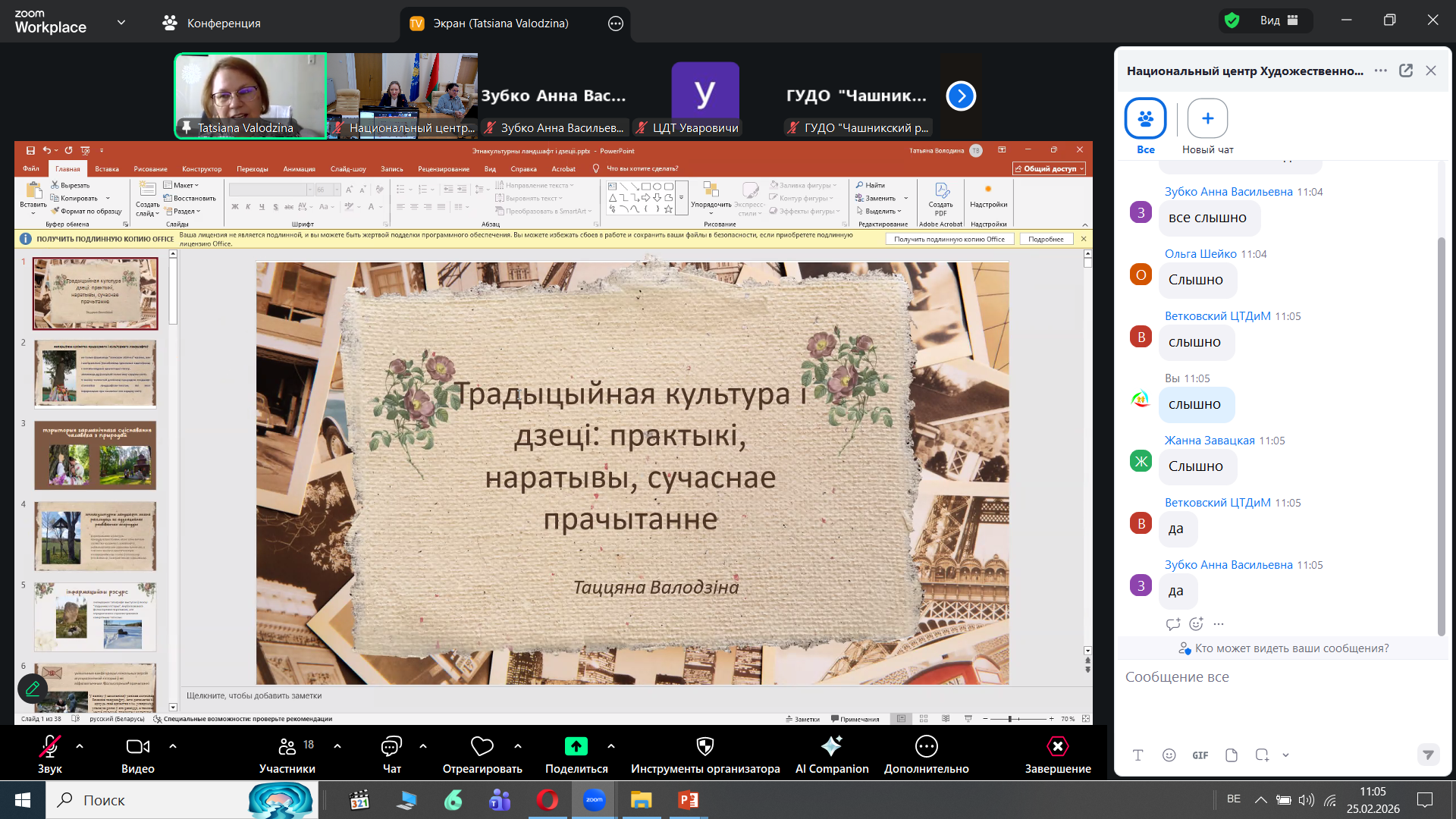This screenshot has width=1456, height=819.
Task: Click the emoji icon in chat toolbar
Action: pos(1169,755)
